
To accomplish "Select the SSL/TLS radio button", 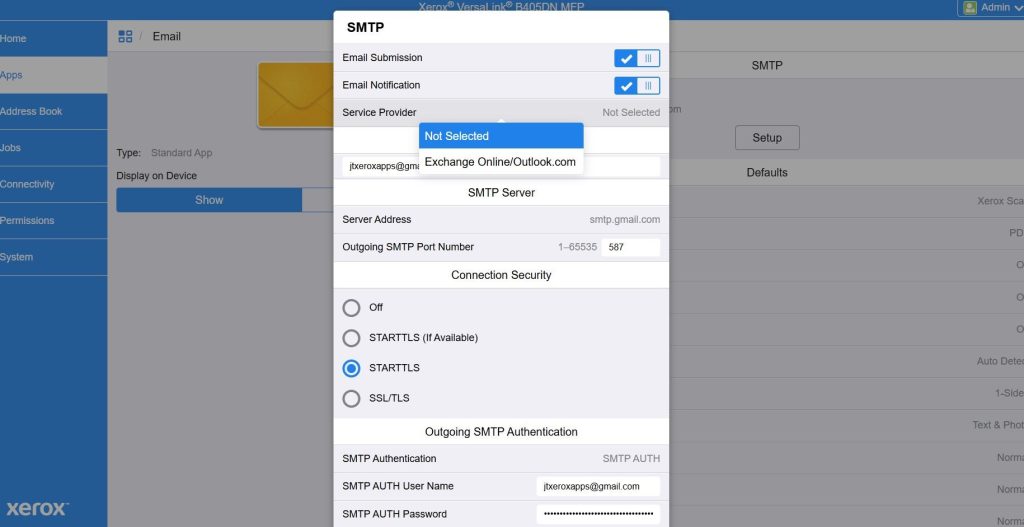I will click(x=351, y=398).
